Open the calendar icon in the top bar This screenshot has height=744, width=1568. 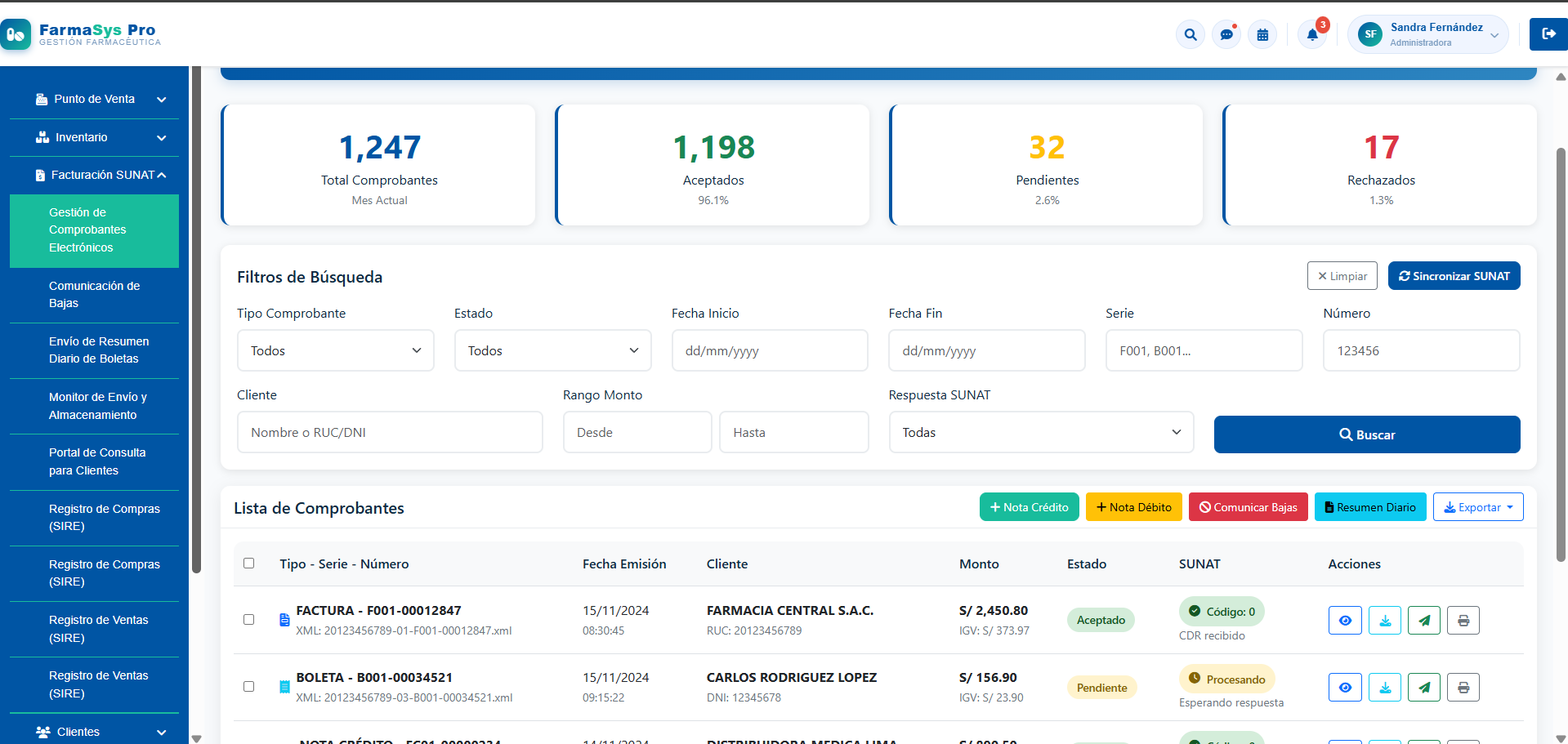coord(1262,34)
